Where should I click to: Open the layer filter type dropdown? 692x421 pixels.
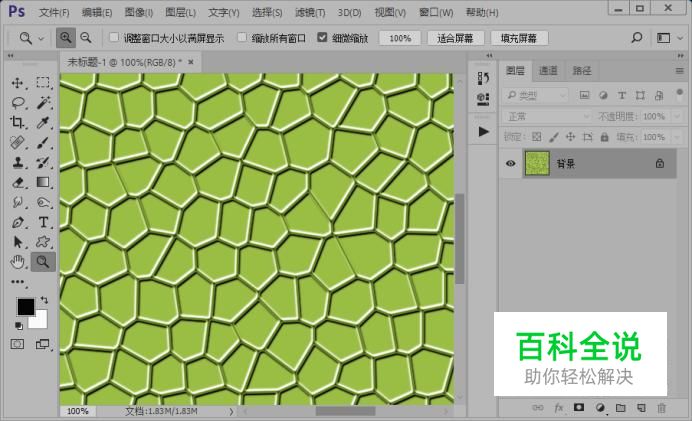point(536,95)
